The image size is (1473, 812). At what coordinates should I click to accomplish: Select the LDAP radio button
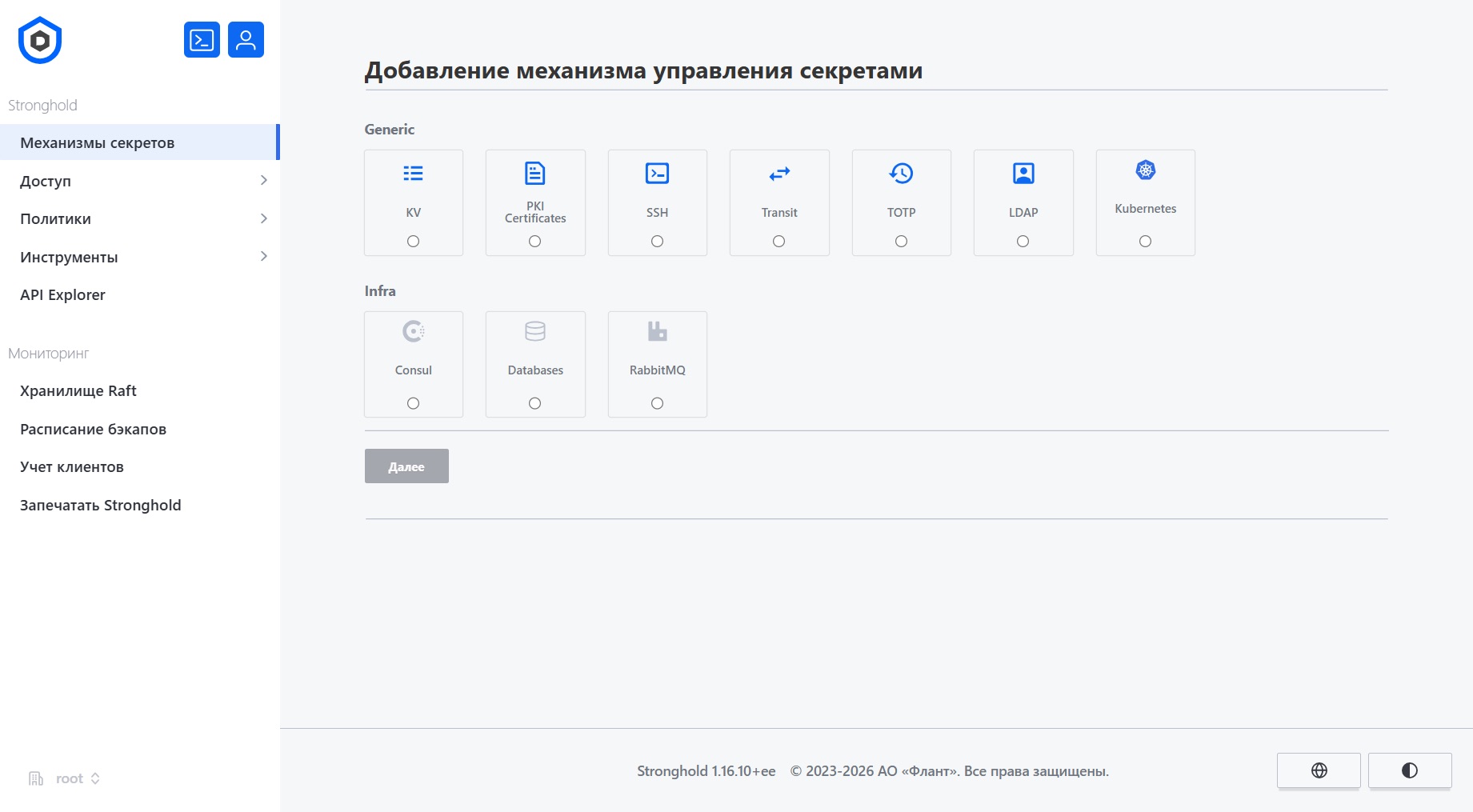coord(1023,242)
